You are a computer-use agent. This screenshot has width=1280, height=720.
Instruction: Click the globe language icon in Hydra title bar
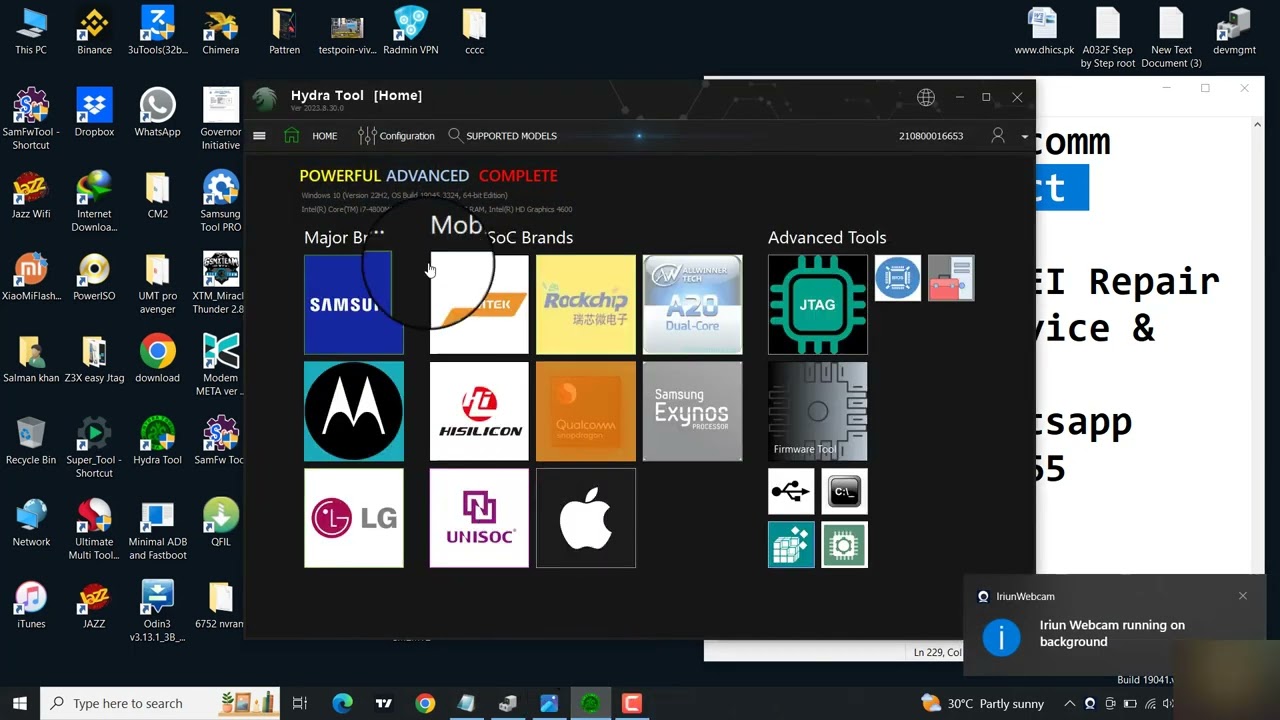click(926, 97)
